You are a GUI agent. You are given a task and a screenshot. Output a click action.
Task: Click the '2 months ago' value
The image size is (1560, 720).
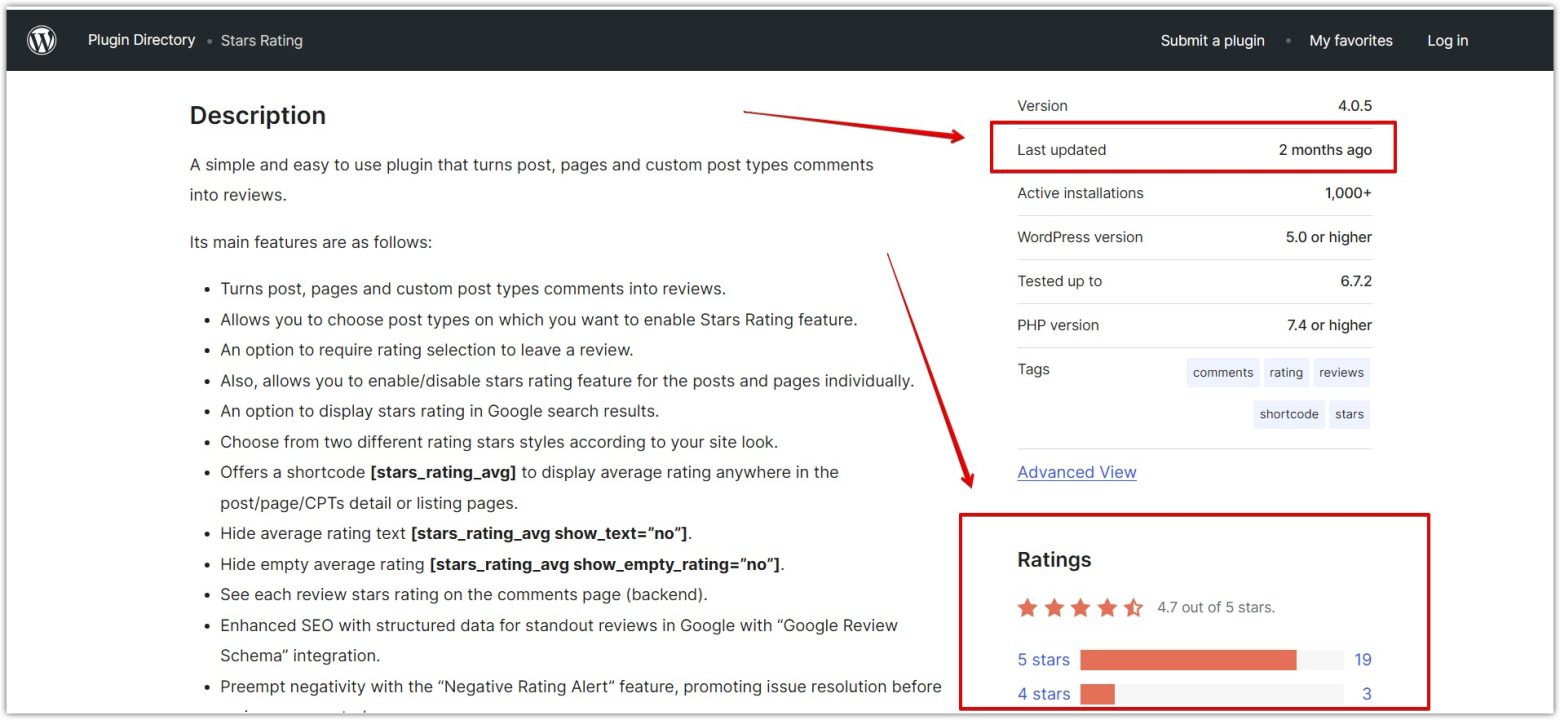[1325, 150]
